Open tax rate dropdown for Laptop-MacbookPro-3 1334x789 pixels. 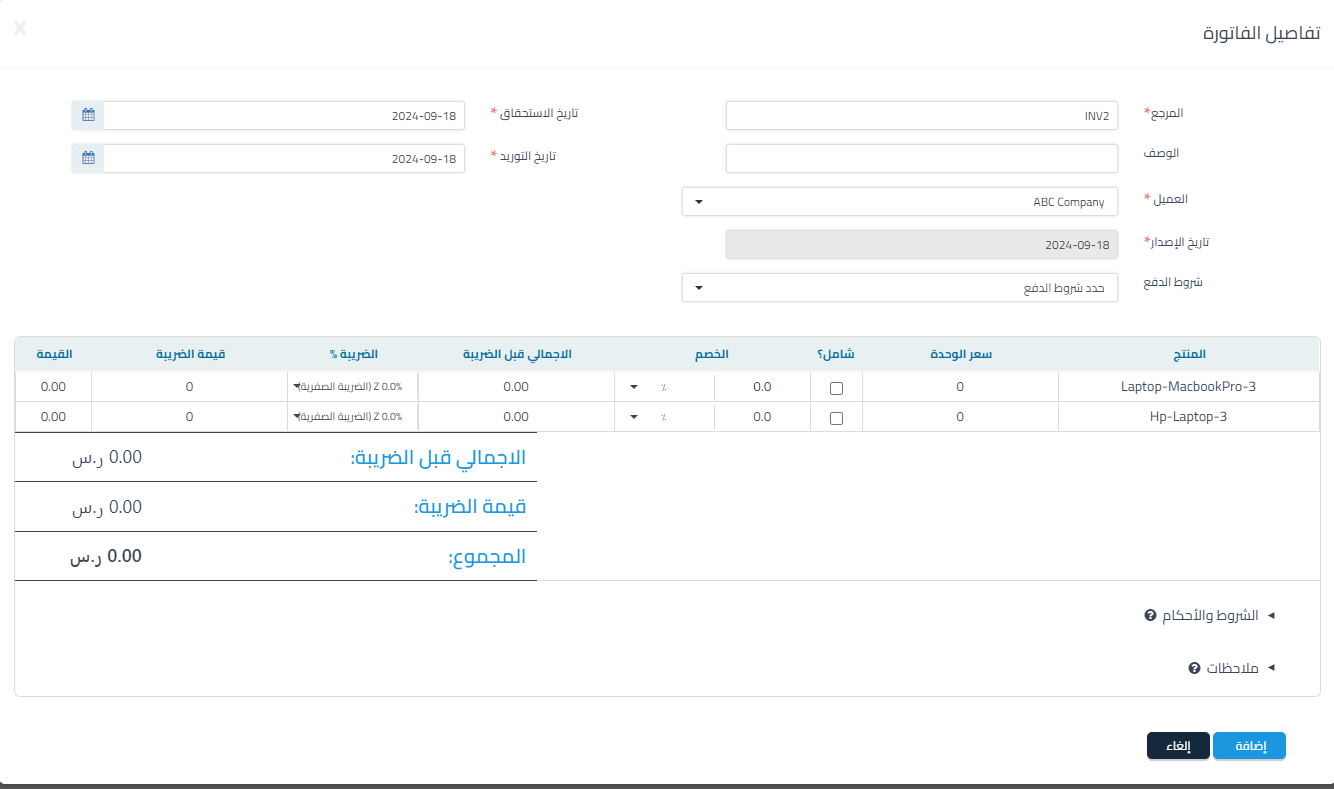point(351,387)
